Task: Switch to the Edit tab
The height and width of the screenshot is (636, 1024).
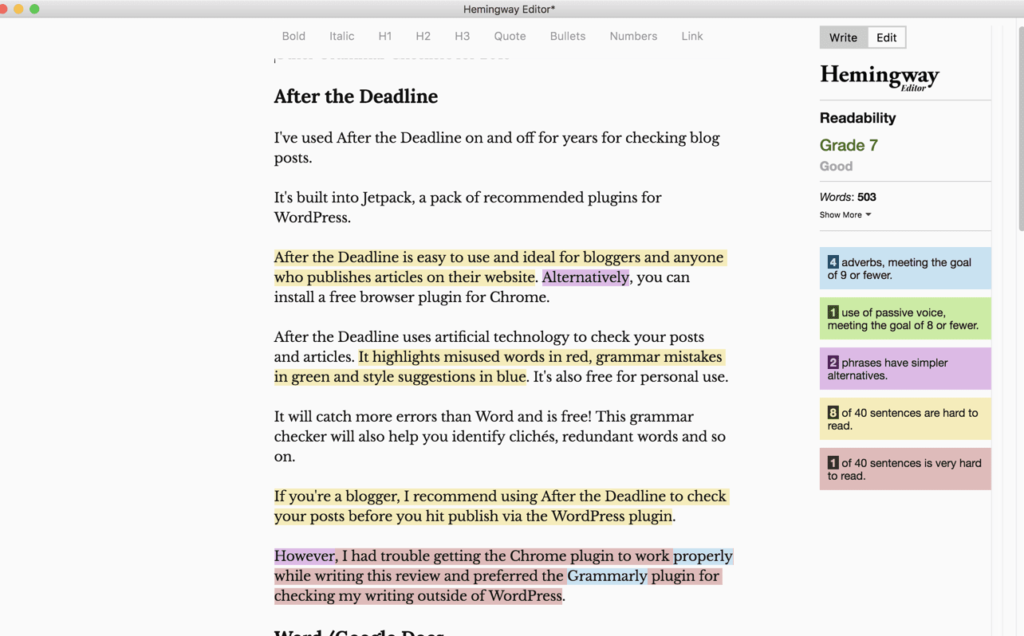Action: coord(886,37)
